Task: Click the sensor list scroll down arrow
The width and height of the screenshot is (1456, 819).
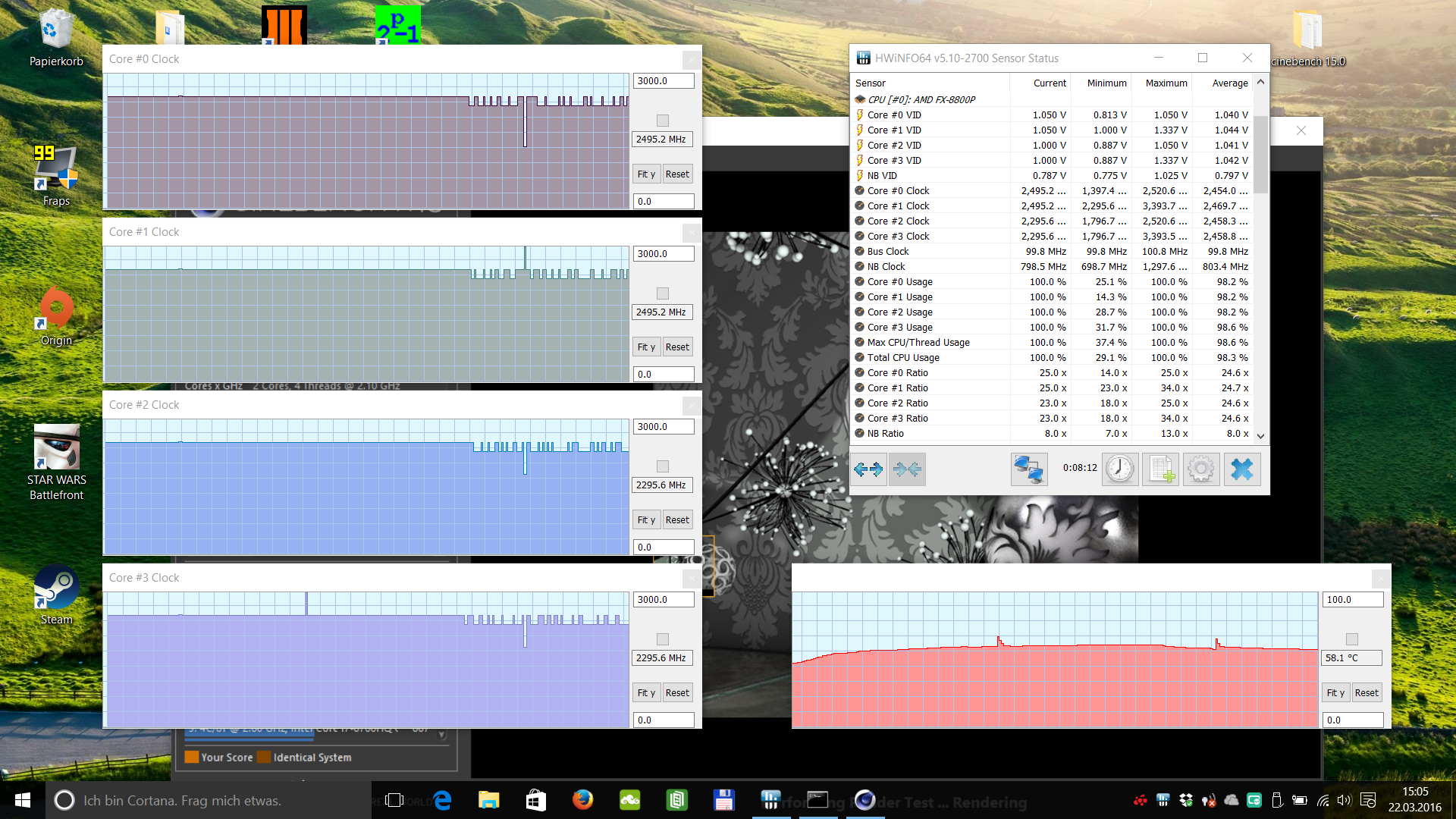Action: click(1260, 436)
